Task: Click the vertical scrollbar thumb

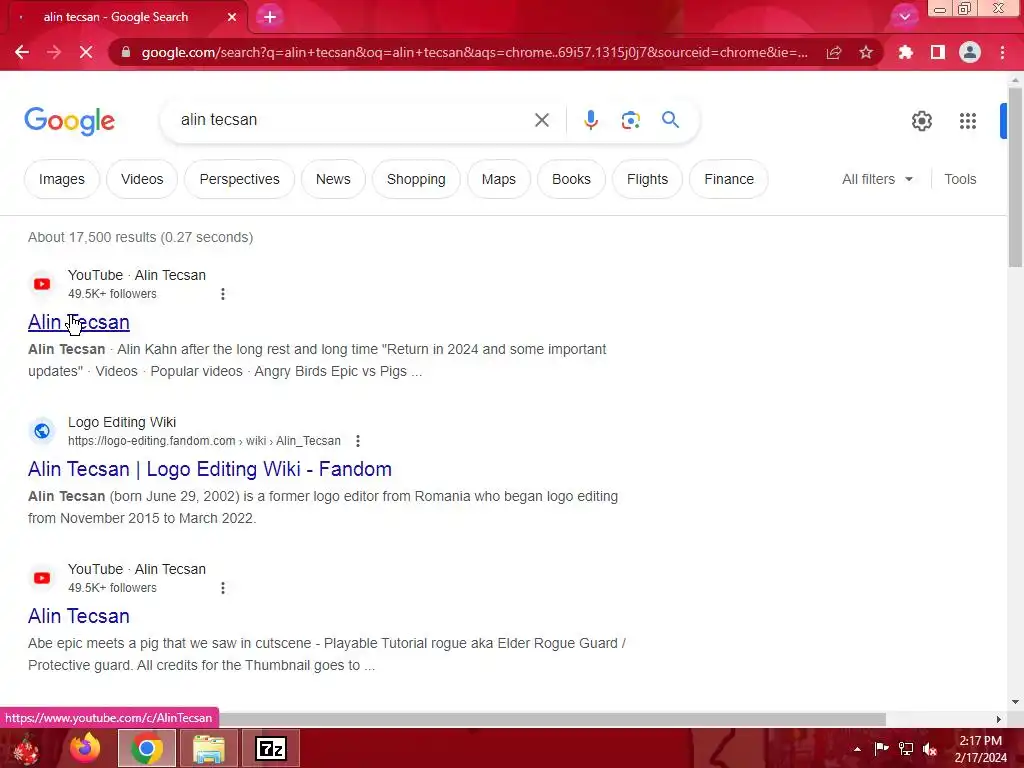Action: pyautogui.click(x=1015, y=176)
